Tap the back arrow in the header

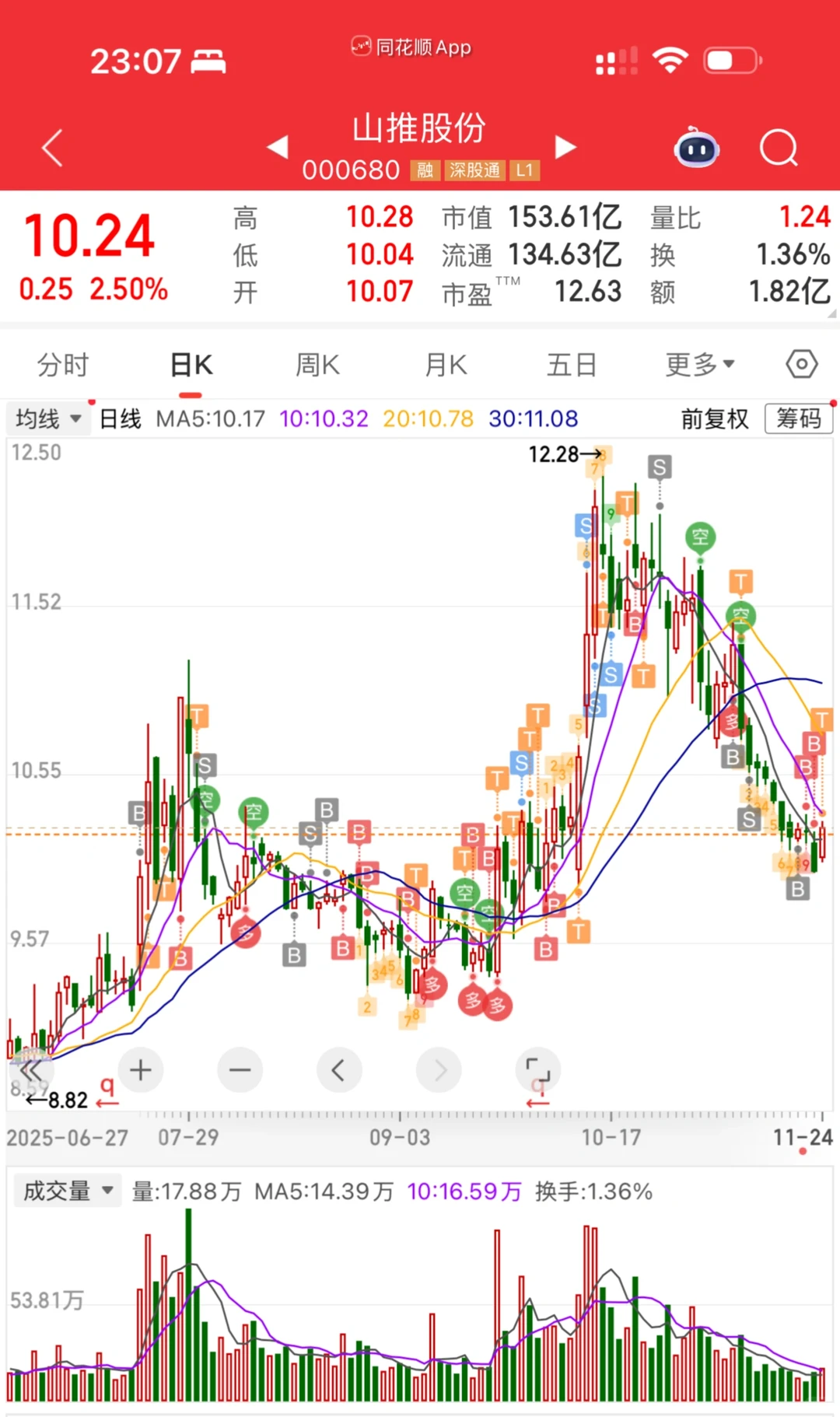point(52,148)
